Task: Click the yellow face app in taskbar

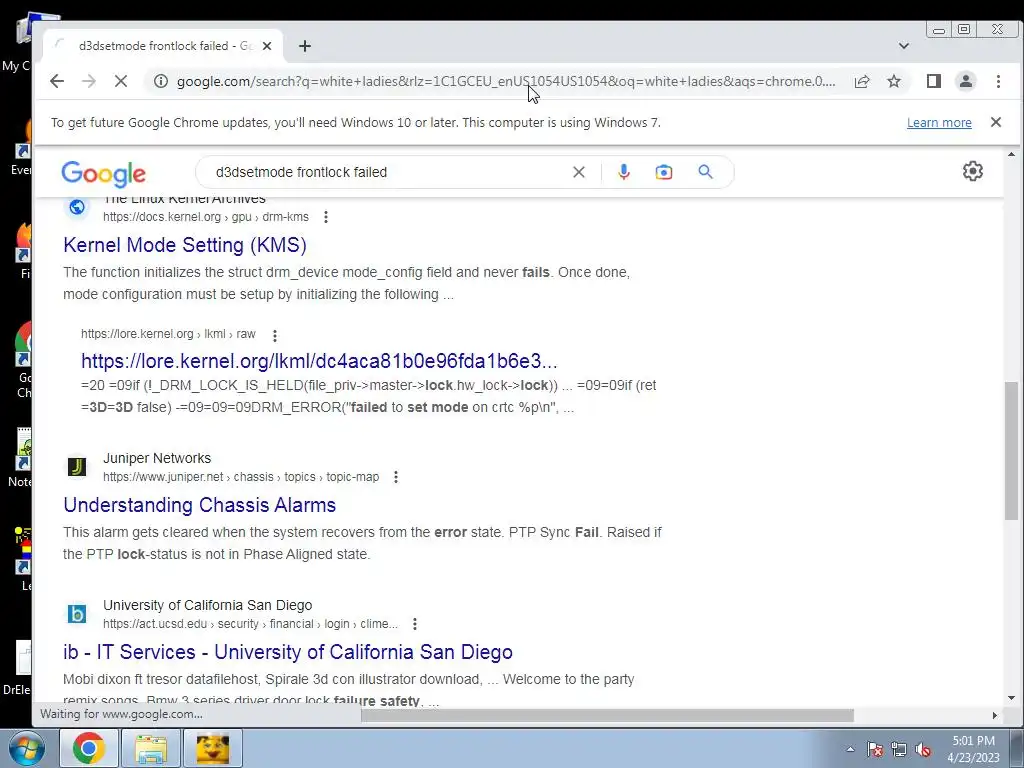Action: coord(213,748)
